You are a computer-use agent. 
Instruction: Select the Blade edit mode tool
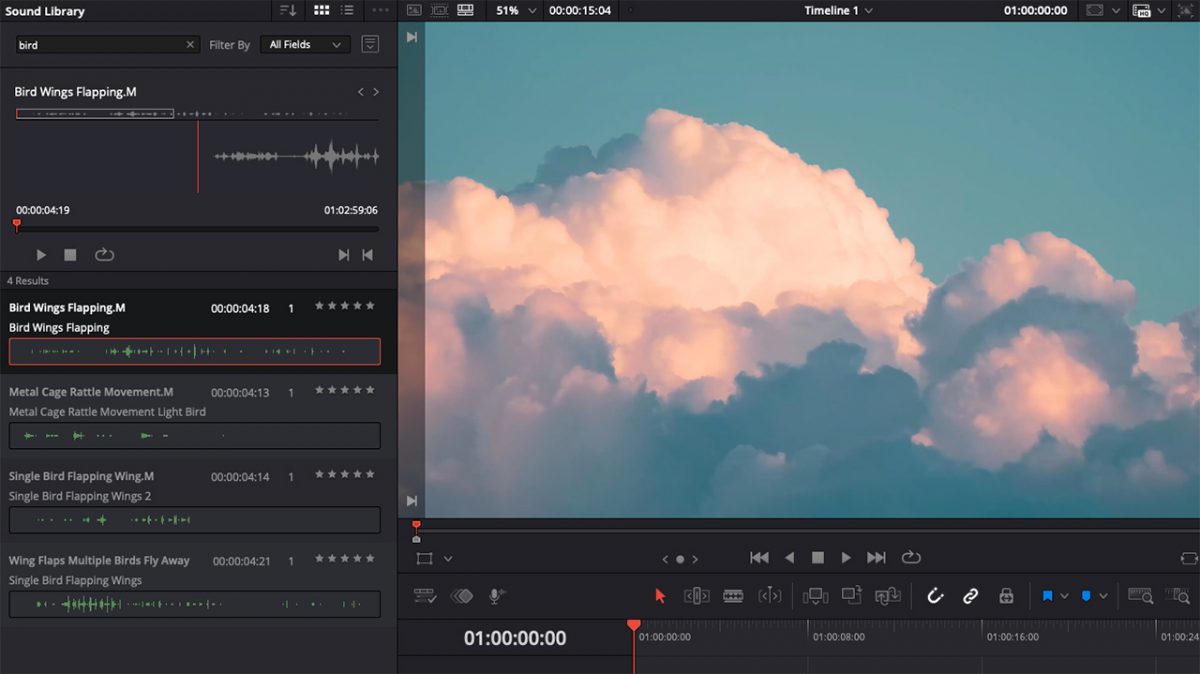pyautogui.click(x=733, y=596)
